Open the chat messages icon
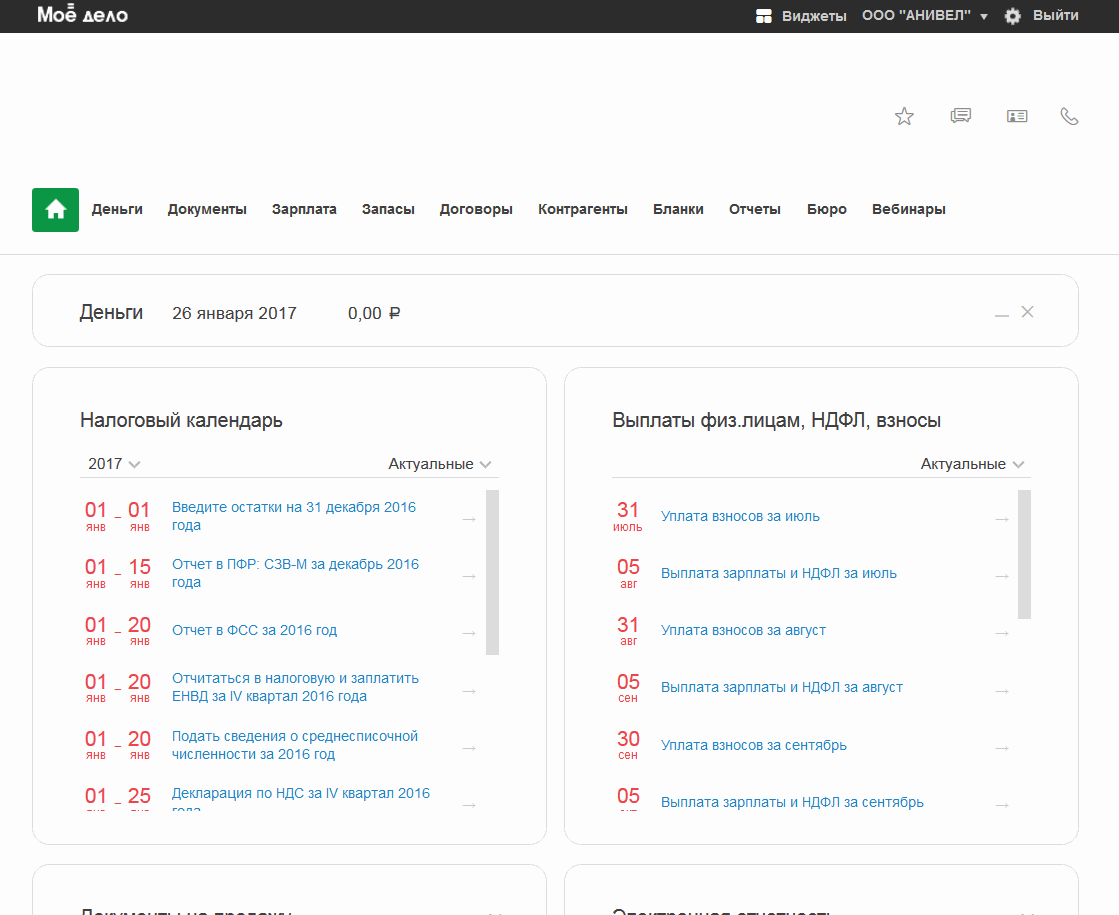The height and width of the screenshot is (915, 1119). point(961,116)
